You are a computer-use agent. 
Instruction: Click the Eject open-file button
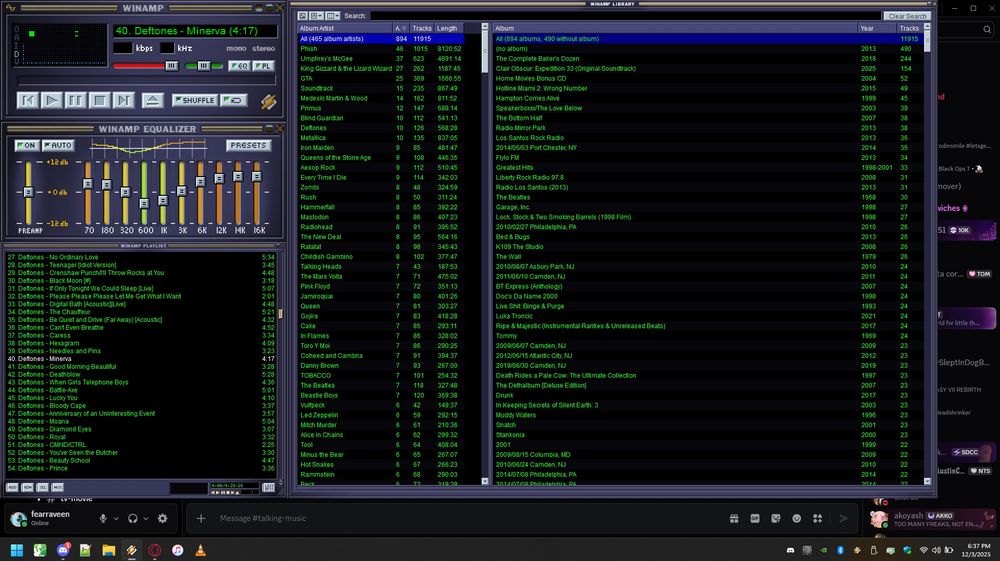pos(152,100)
